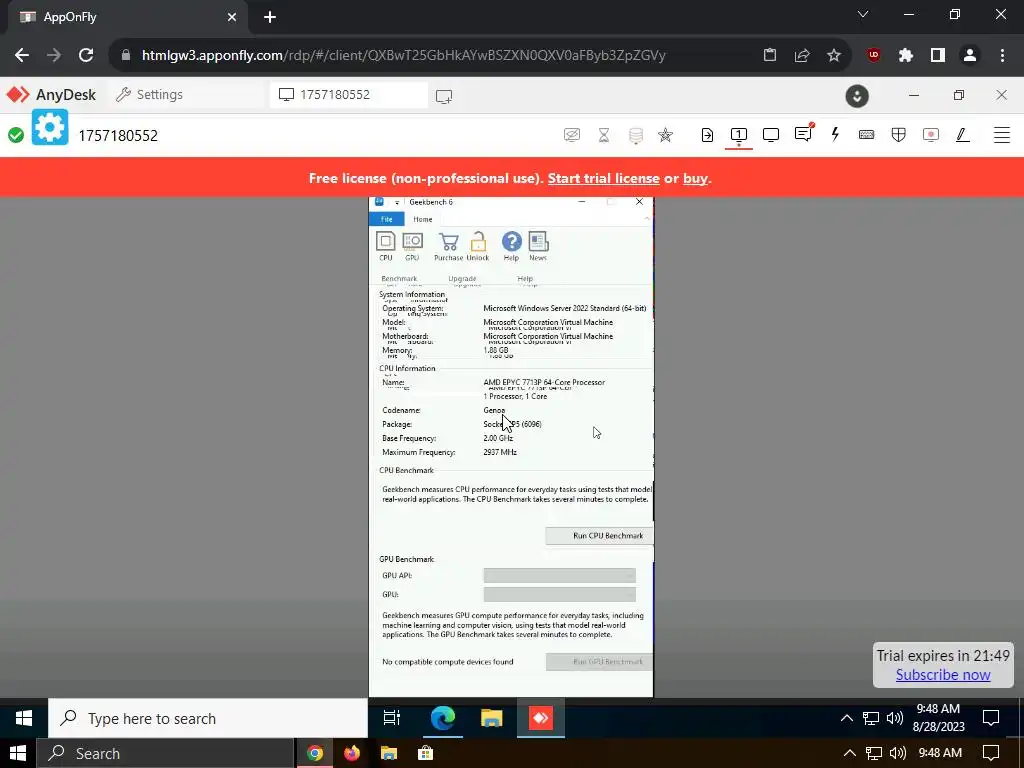The image size is (1024, 768).
Task: Open the whiteboard pen icon
Action: click(x=962, y=135)
